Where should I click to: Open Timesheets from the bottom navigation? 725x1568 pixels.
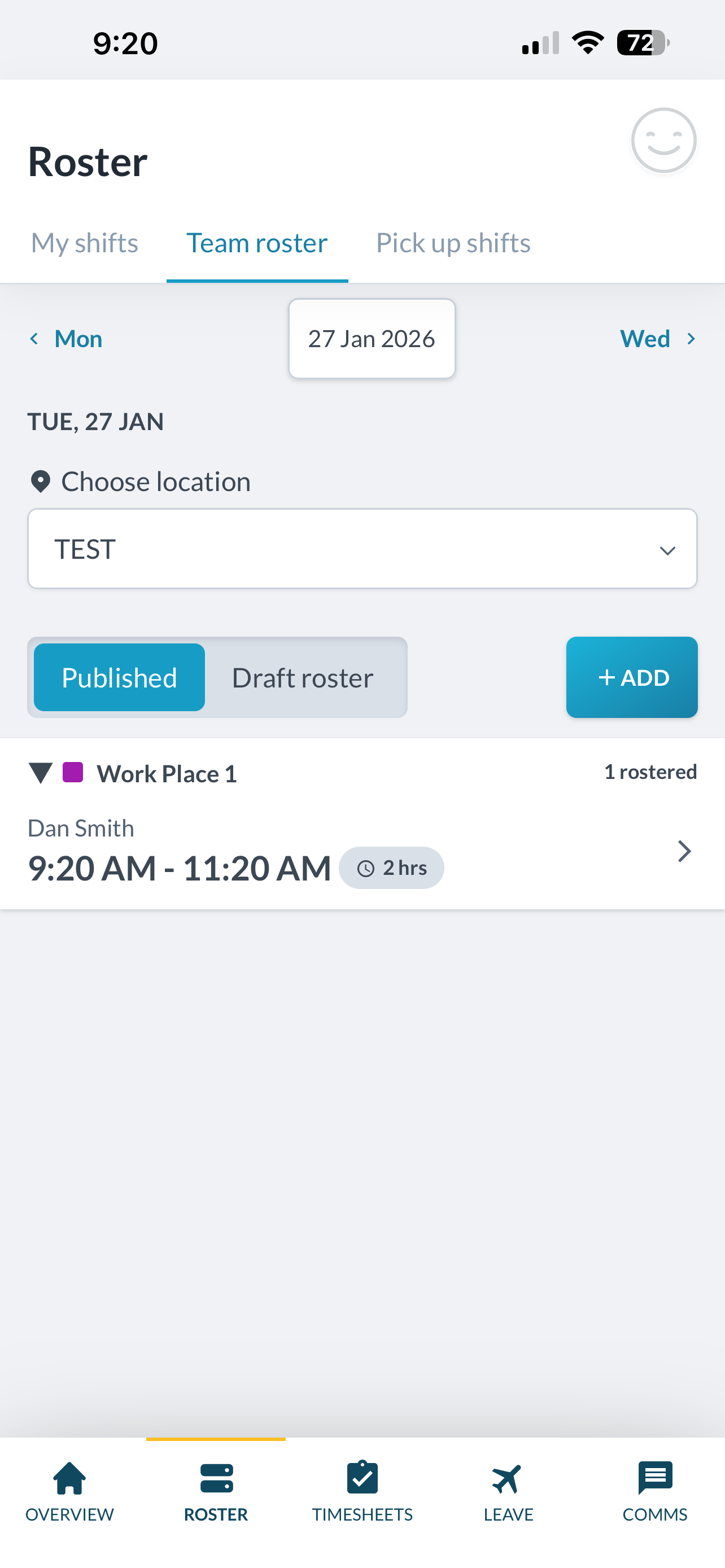click(x=362, y=1482)
